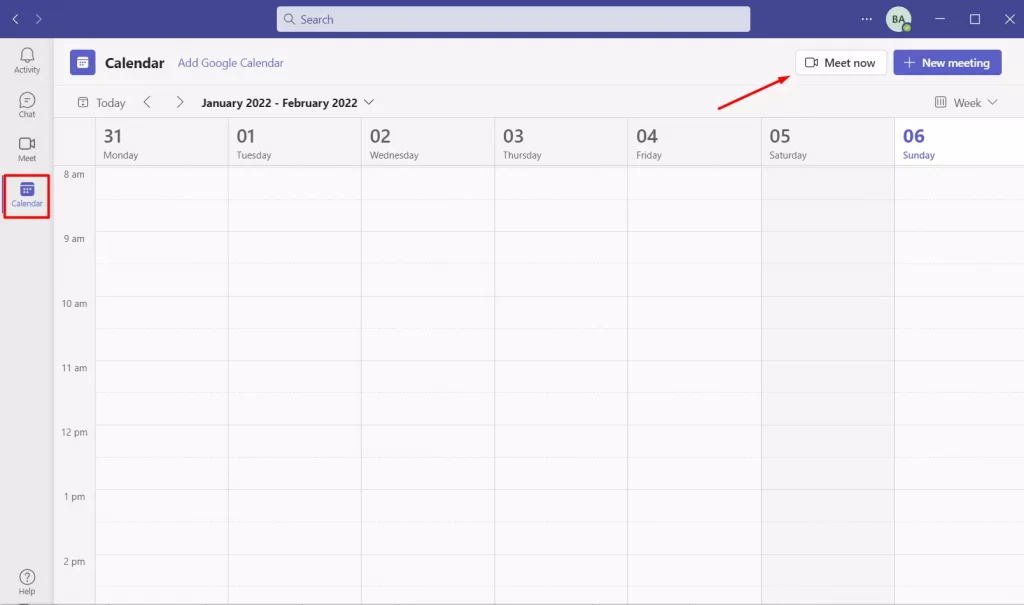The image size is (1024, 605).
Task: Click the Calendar page title
Action: 135,63
